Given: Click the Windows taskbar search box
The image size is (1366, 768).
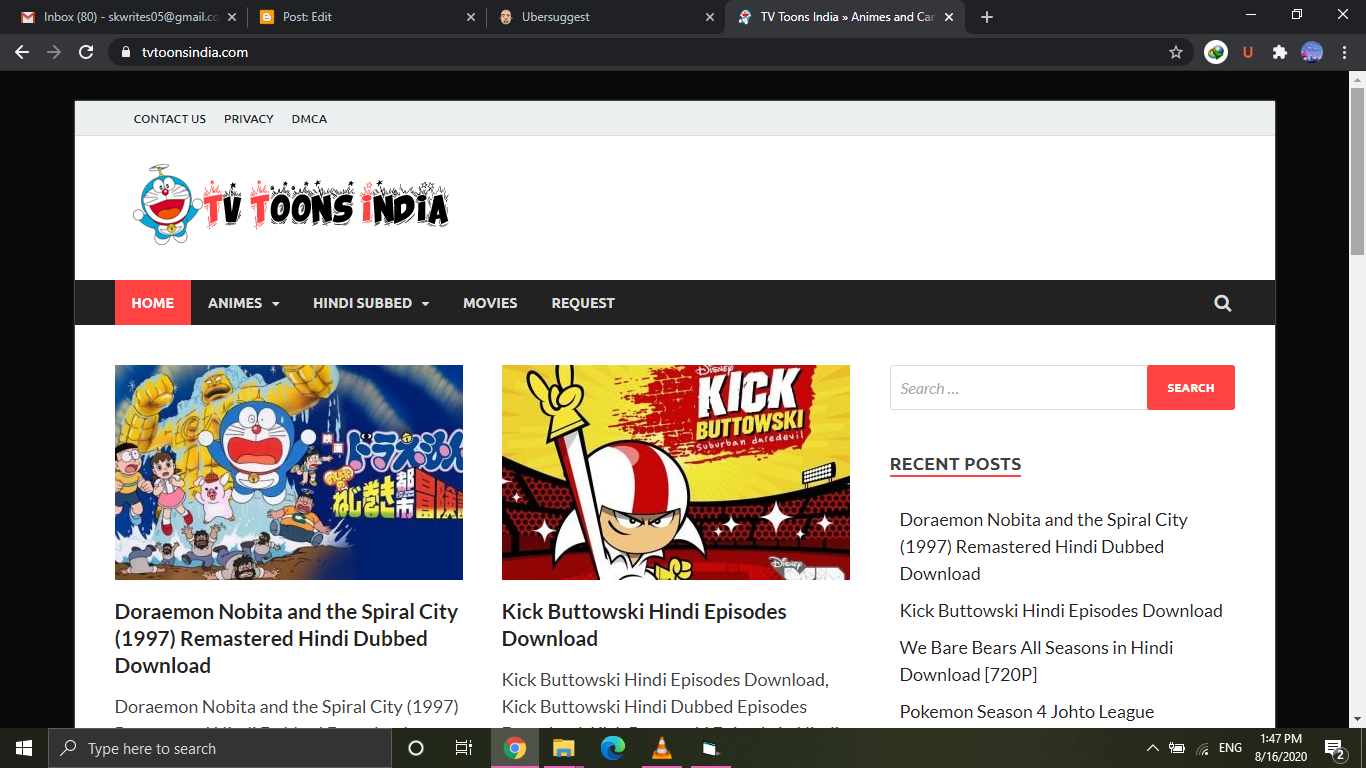Looking at the screenshot, I should click(220, 748).
